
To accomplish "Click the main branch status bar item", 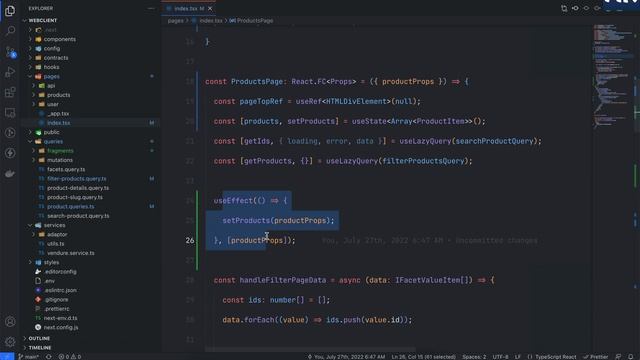I will click(x=29, y=357).
